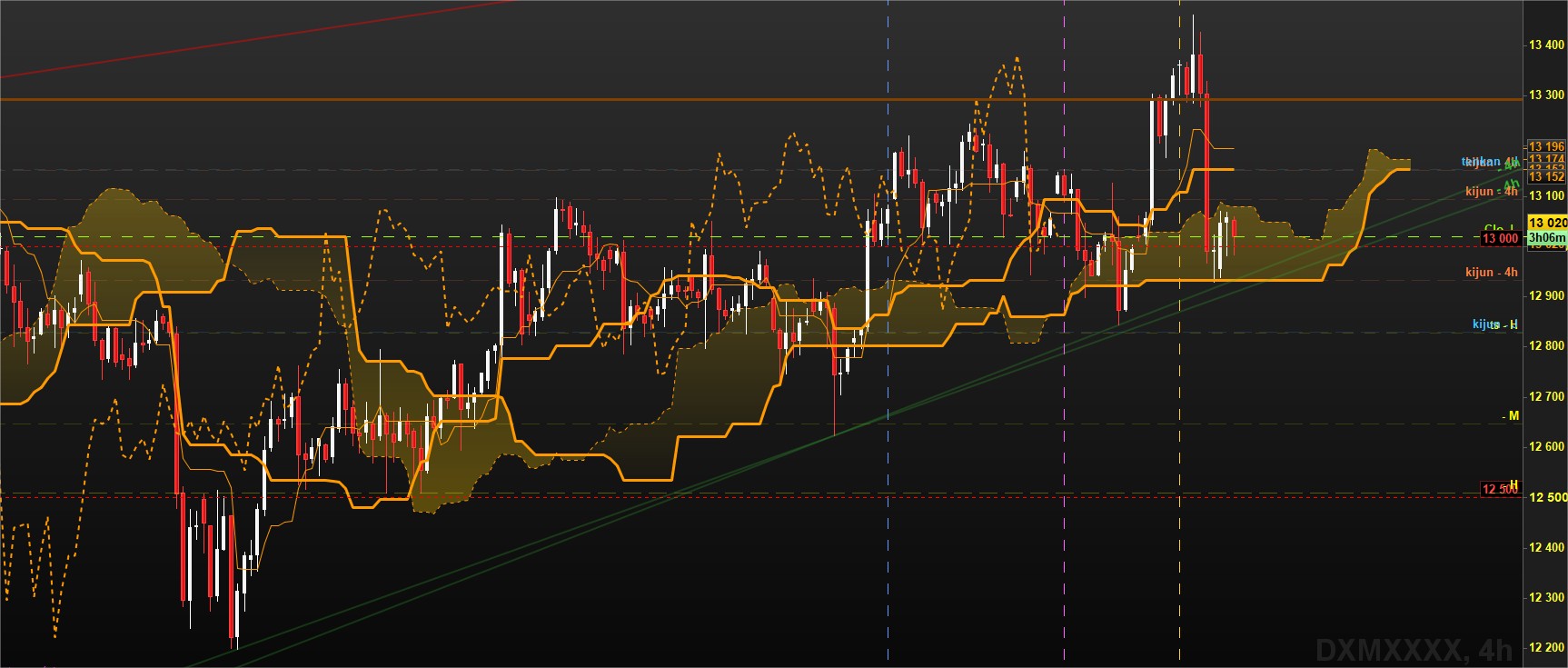
Task: Click the 12 700 price axis label
Action: coord(1546,396)
